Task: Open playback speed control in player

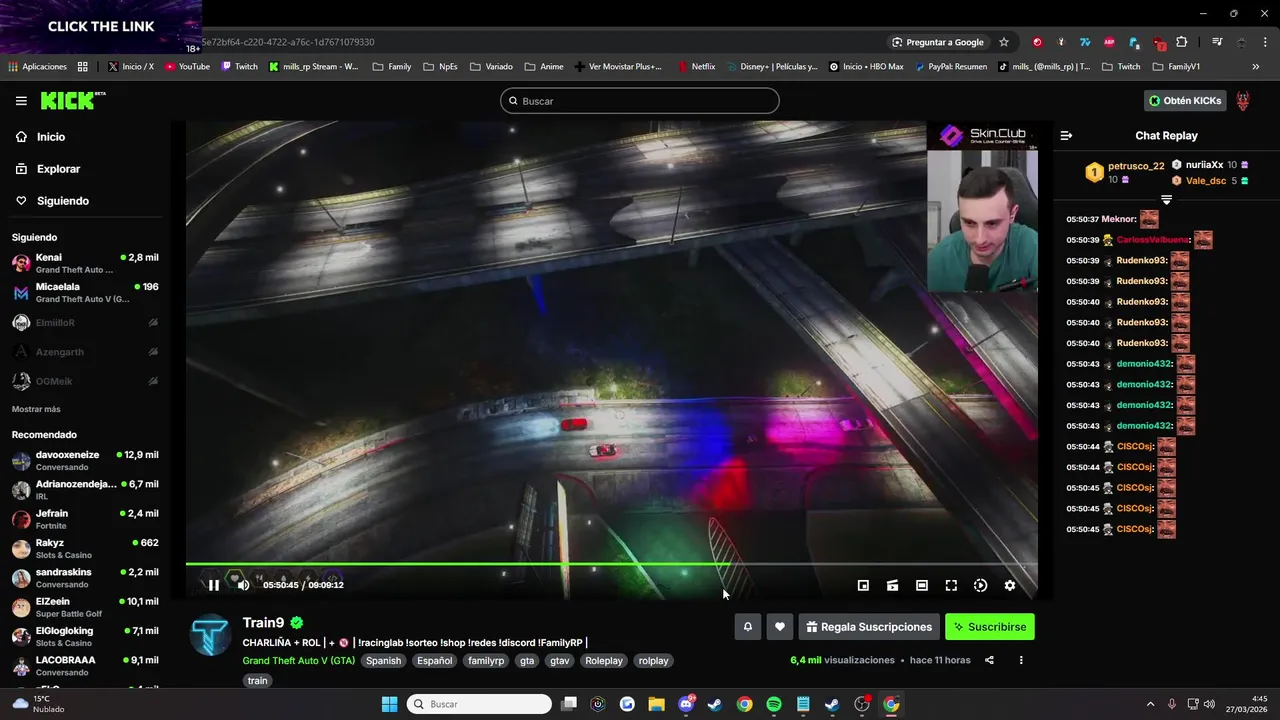Action: coord(980,585)
